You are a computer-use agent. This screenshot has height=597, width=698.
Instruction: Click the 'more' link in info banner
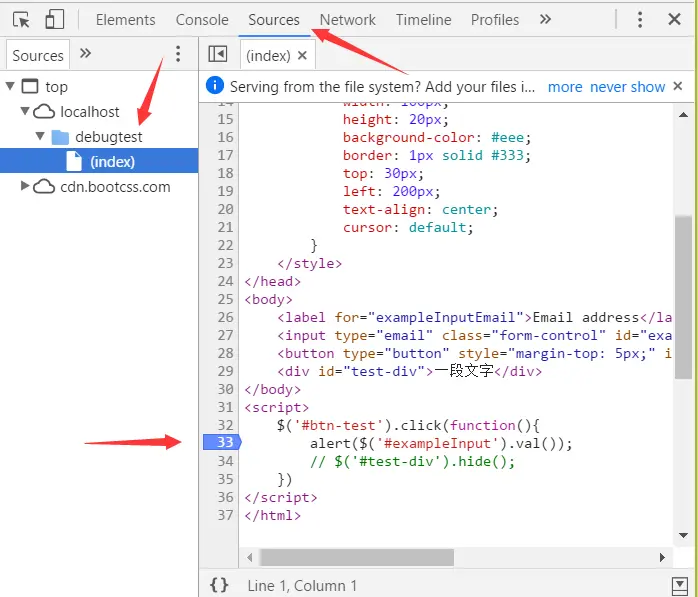tap(565, 86)
